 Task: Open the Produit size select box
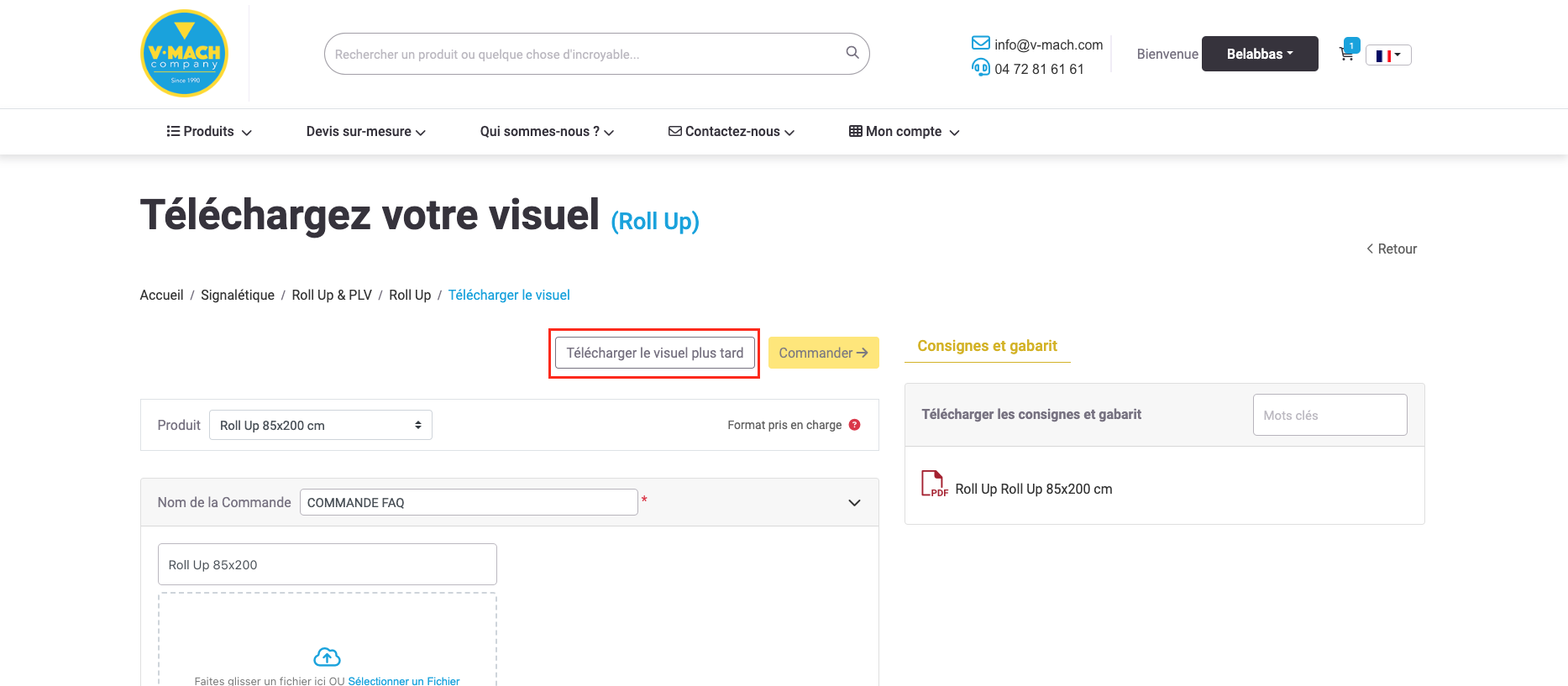[x=320, y=425]
